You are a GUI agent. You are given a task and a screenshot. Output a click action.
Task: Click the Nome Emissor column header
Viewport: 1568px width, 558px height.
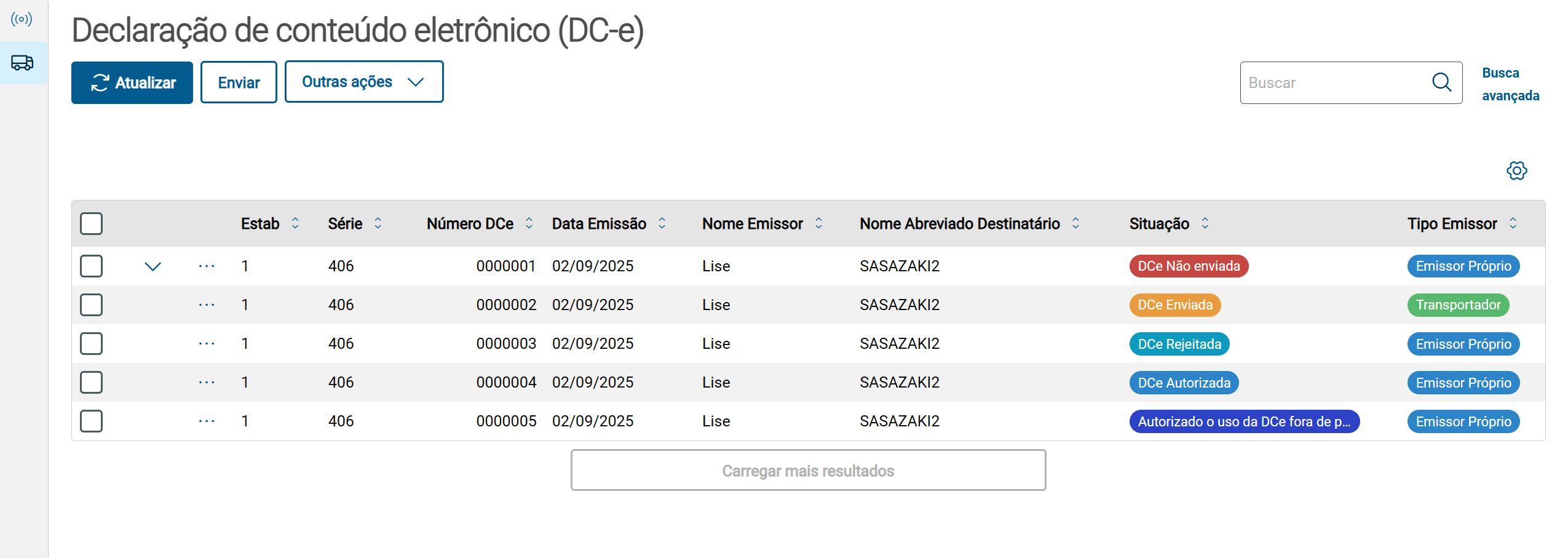pyautogui.click(x=752, y=224)
